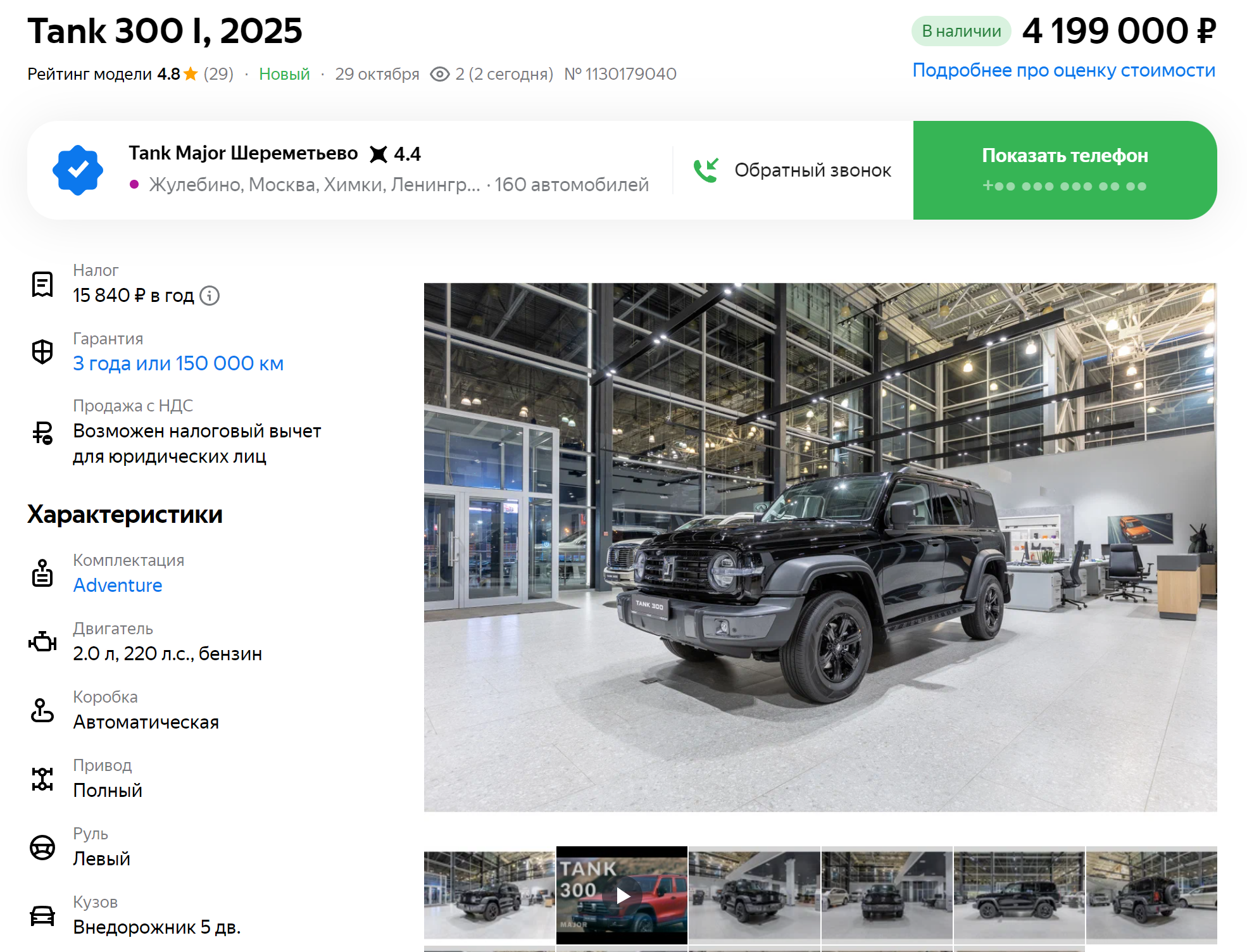Image resolution: width=1247 pixels, height=952 pixels.
Task: Click the tax info circle icon
Action: [x=210, y=296]
